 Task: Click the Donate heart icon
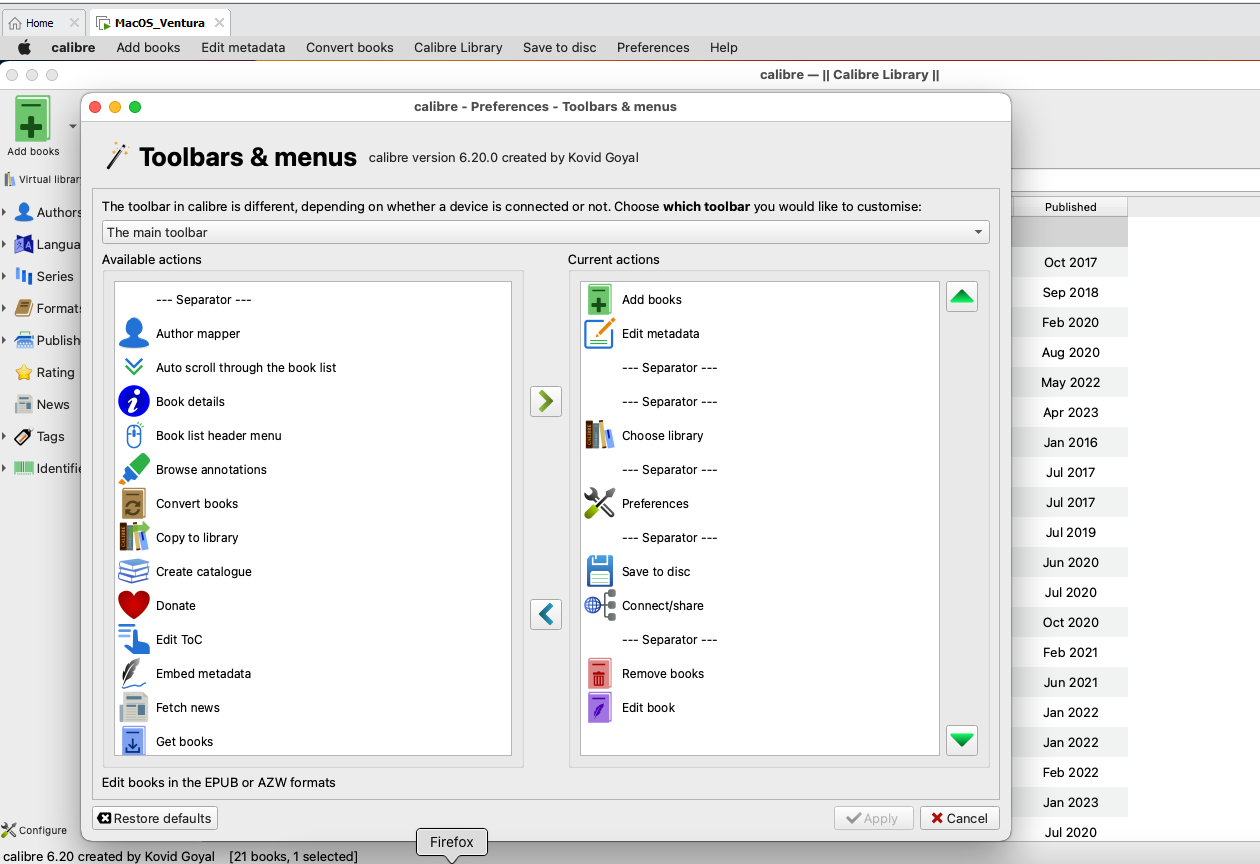pos(134,605)
